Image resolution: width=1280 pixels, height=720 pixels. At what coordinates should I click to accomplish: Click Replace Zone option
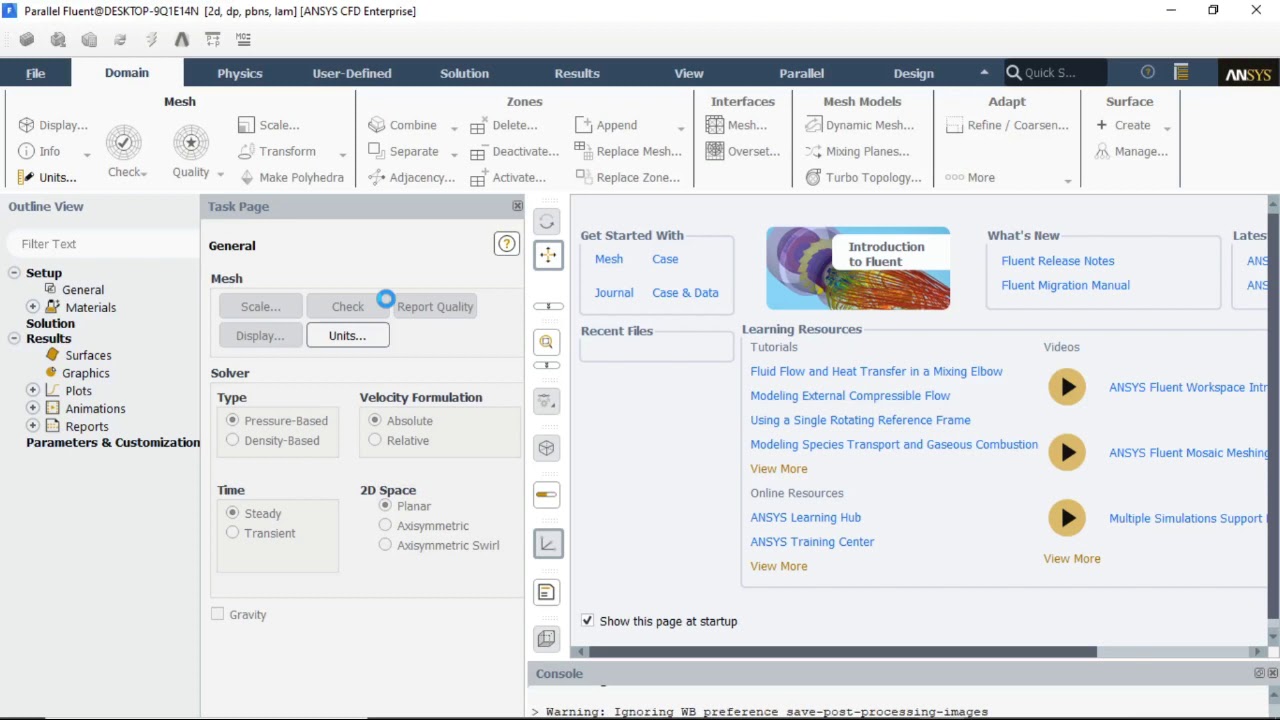pyautogui.click(x=627, y=177)
